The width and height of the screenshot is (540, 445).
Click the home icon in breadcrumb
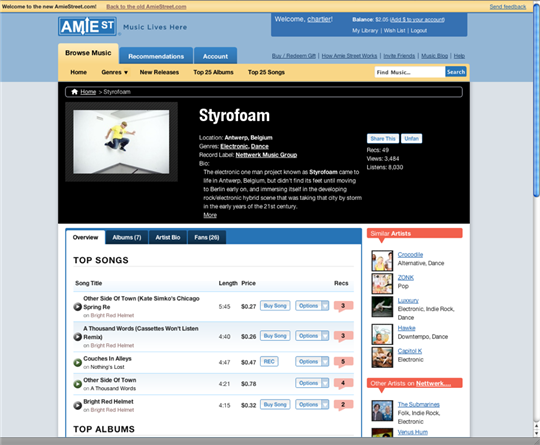74,92
